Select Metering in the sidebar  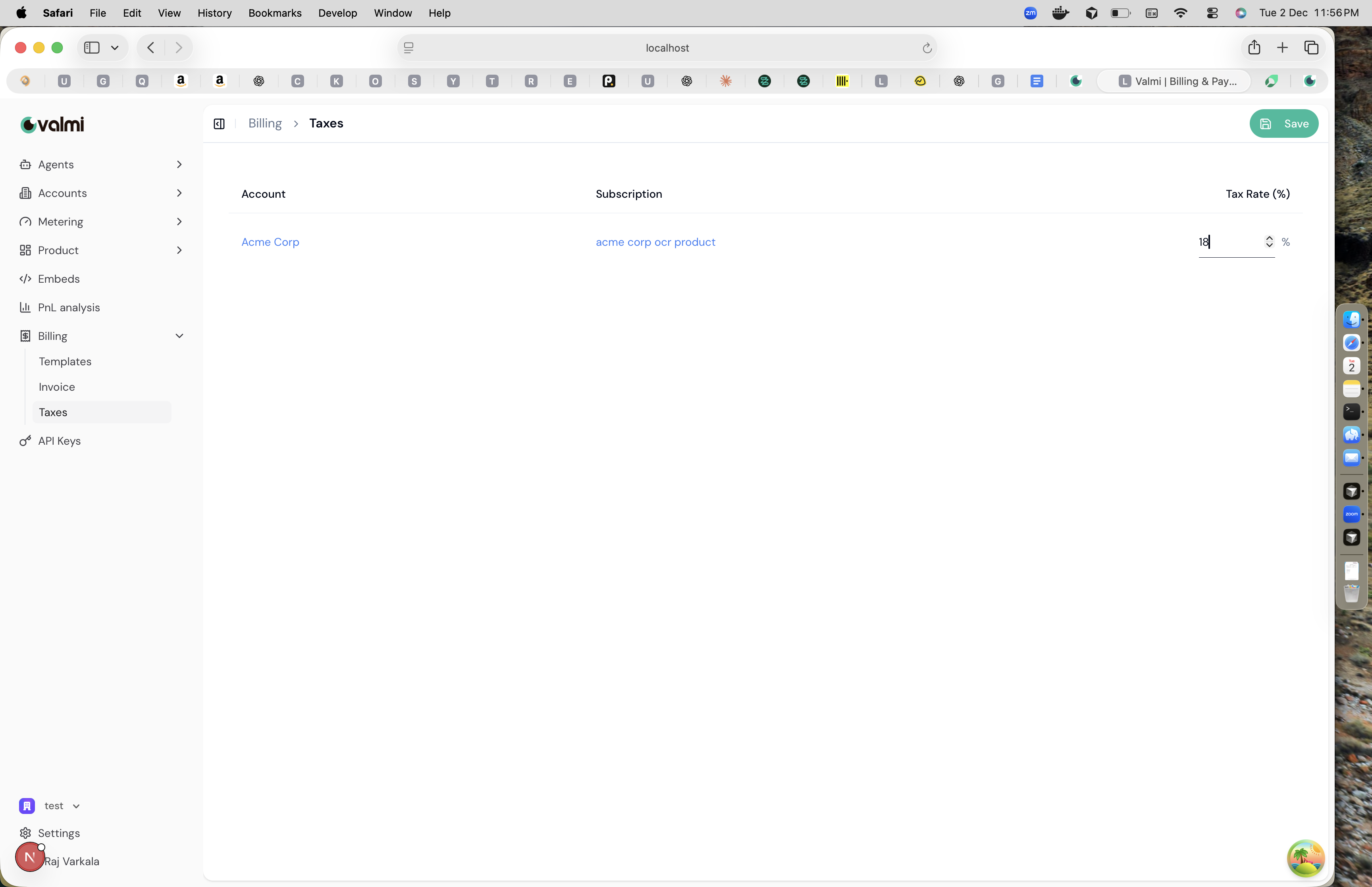pyautogui.click(x=60, y=221)
